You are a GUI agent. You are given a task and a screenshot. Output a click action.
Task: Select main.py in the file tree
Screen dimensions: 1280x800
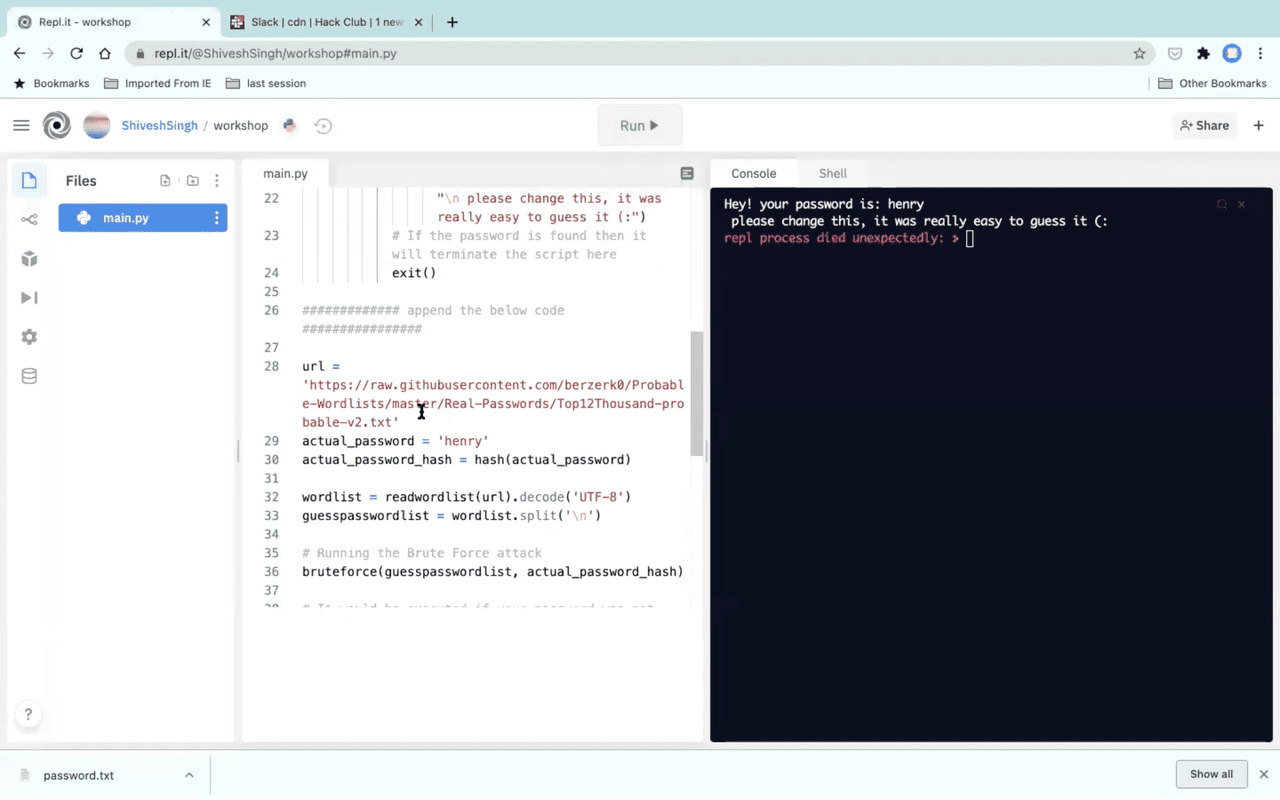tap(143, 218)
